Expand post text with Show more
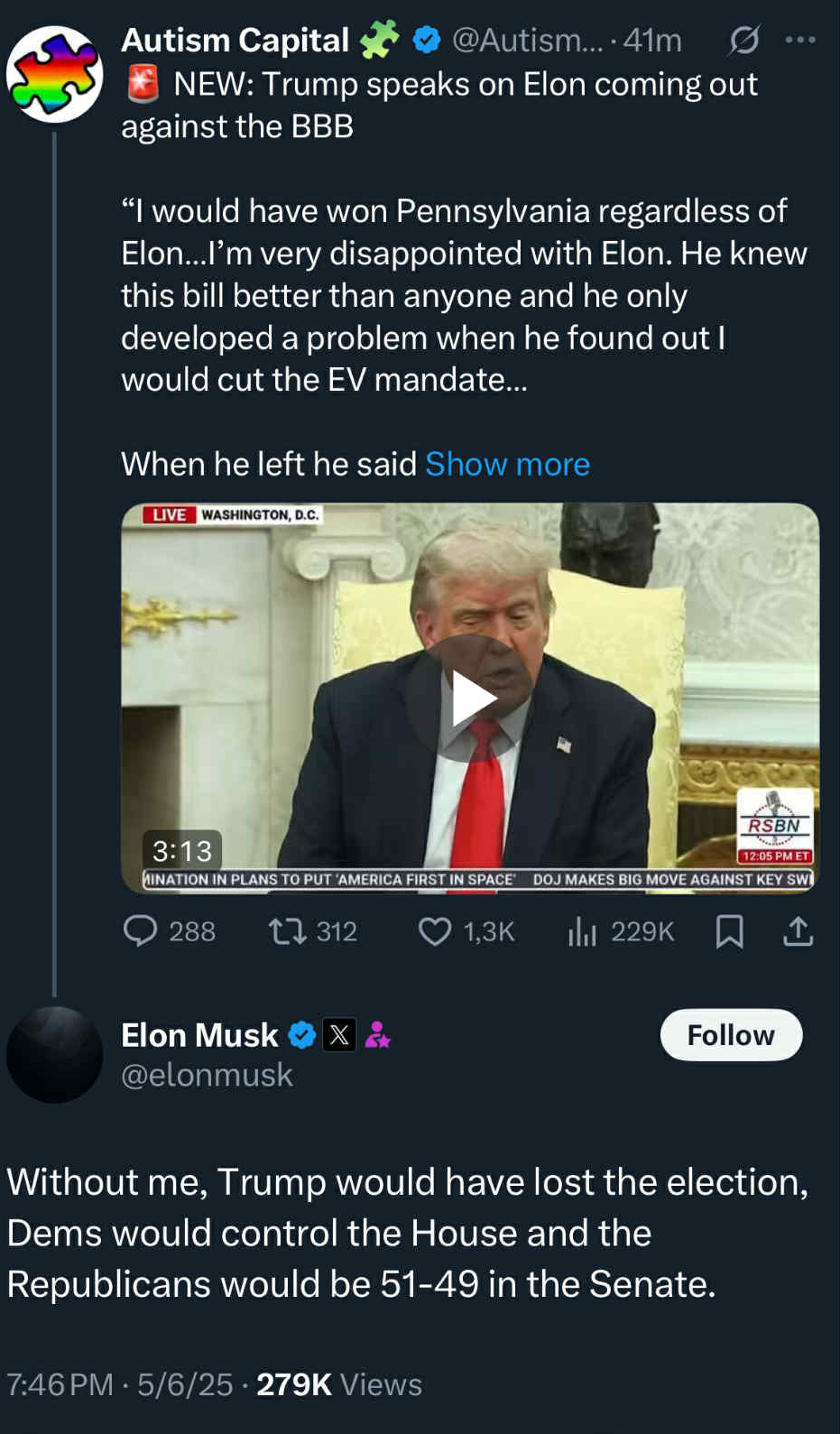The height and width of the screenshot is (1434, 840). click(507, 464)
